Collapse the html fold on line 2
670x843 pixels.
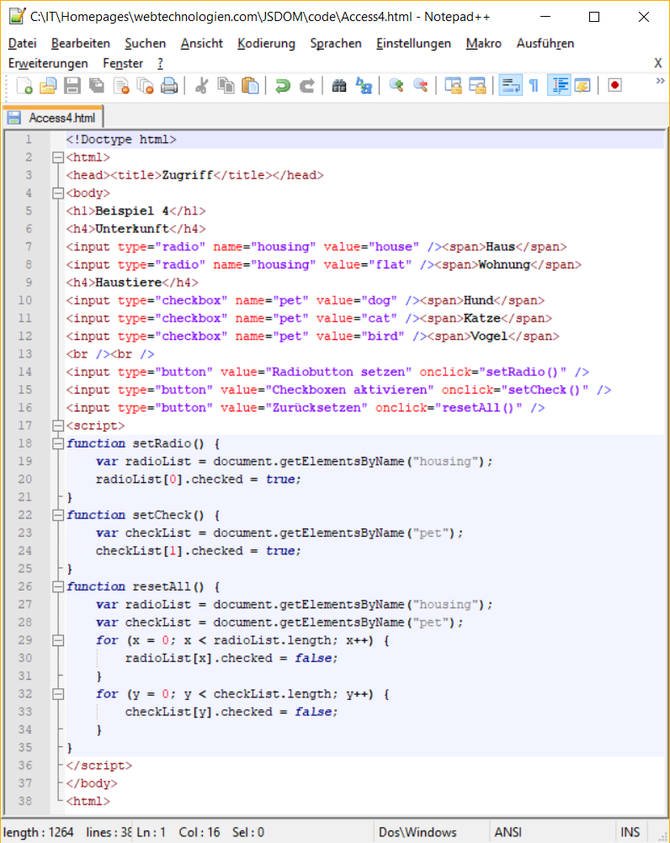58,158
